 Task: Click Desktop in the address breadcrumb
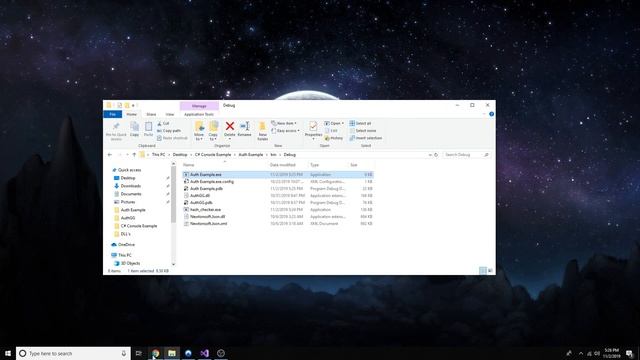click(180, 155)
